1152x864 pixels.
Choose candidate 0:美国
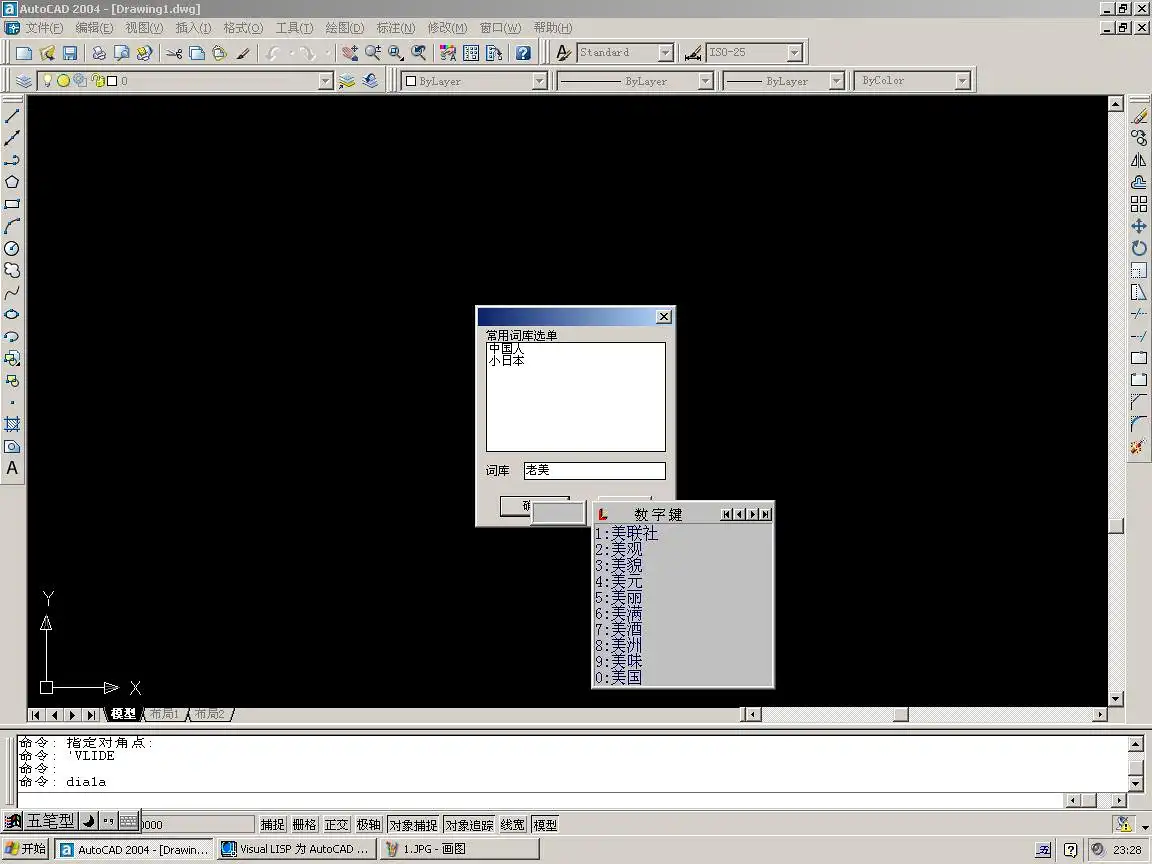click(619, 677)
